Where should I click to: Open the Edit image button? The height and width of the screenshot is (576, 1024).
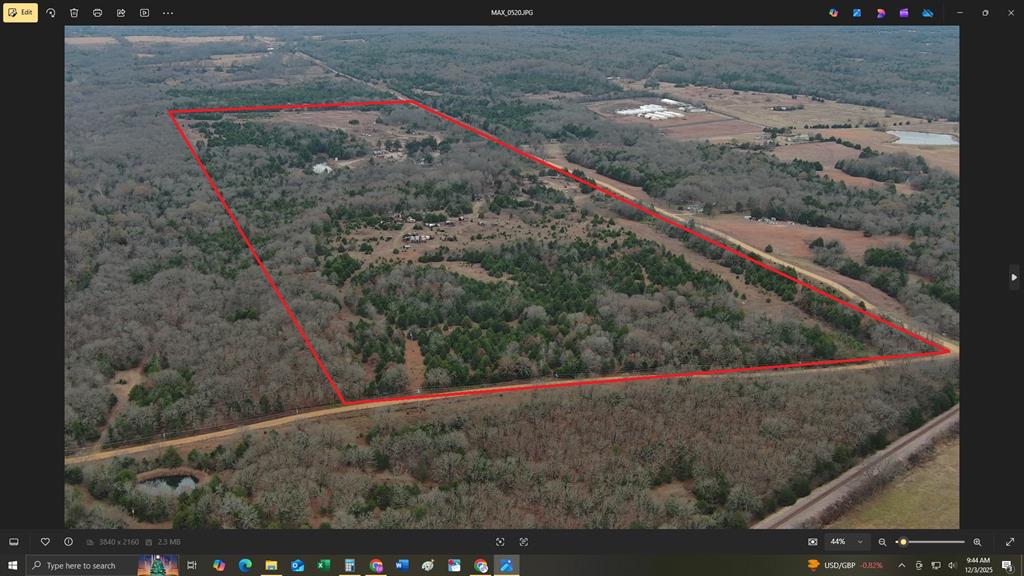pos(20,12)
